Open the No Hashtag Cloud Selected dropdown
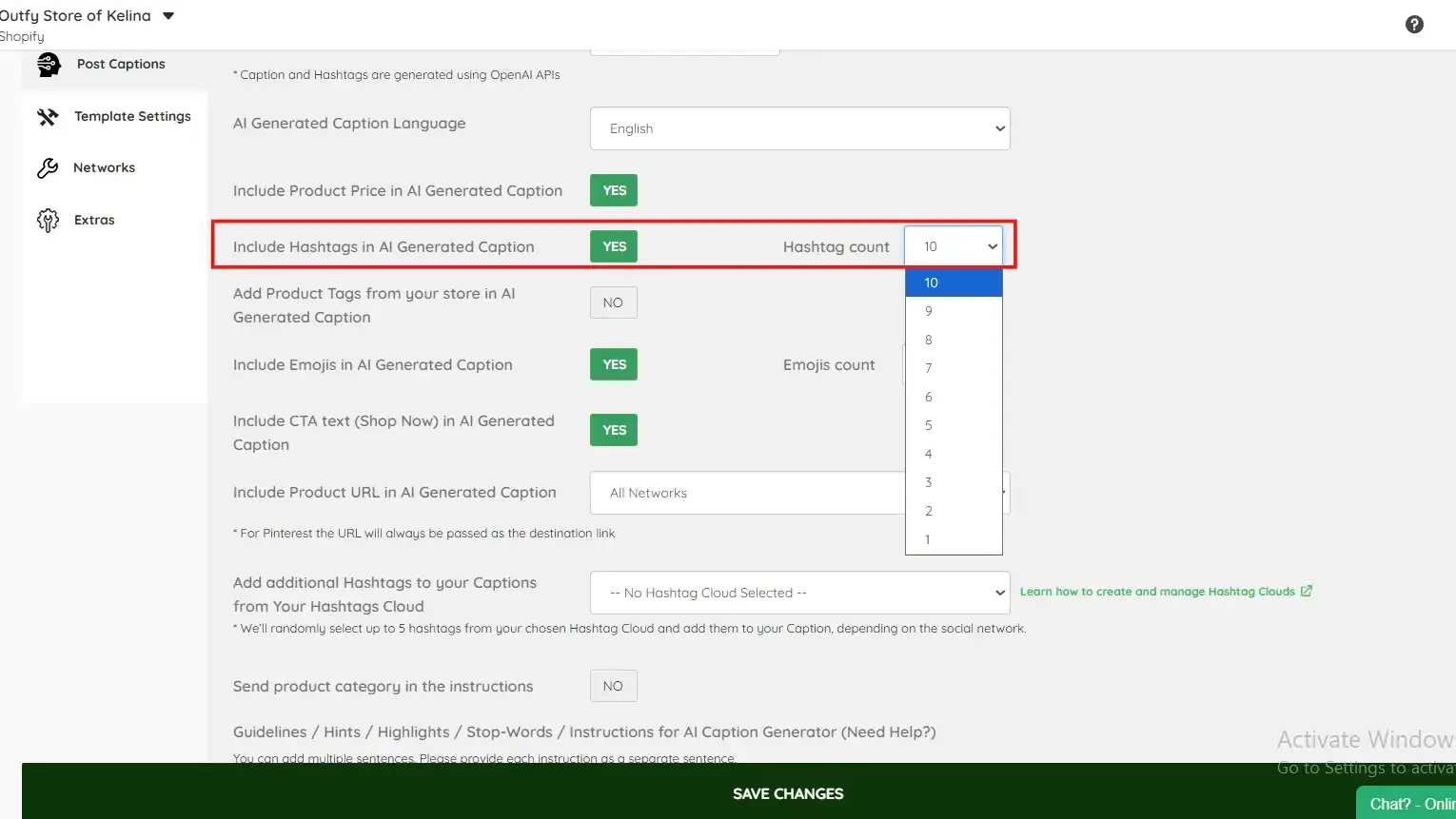Viewport: 1456px width, 819px height. click(800, 593)
